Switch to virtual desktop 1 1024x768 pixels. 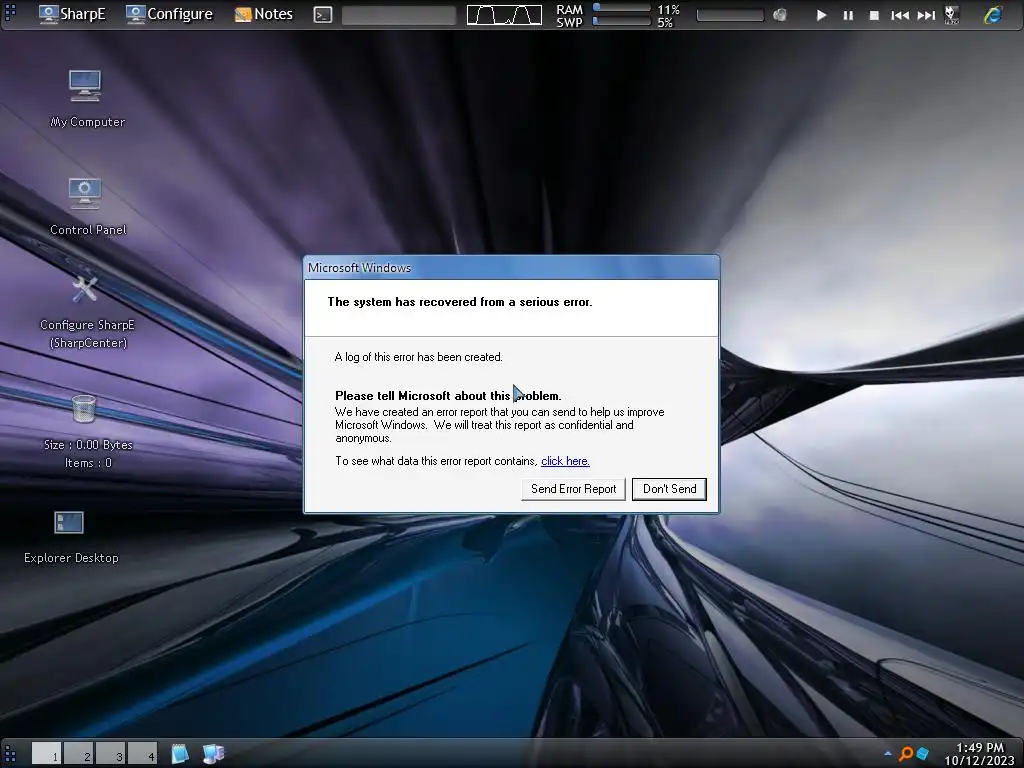coord(46,753)
